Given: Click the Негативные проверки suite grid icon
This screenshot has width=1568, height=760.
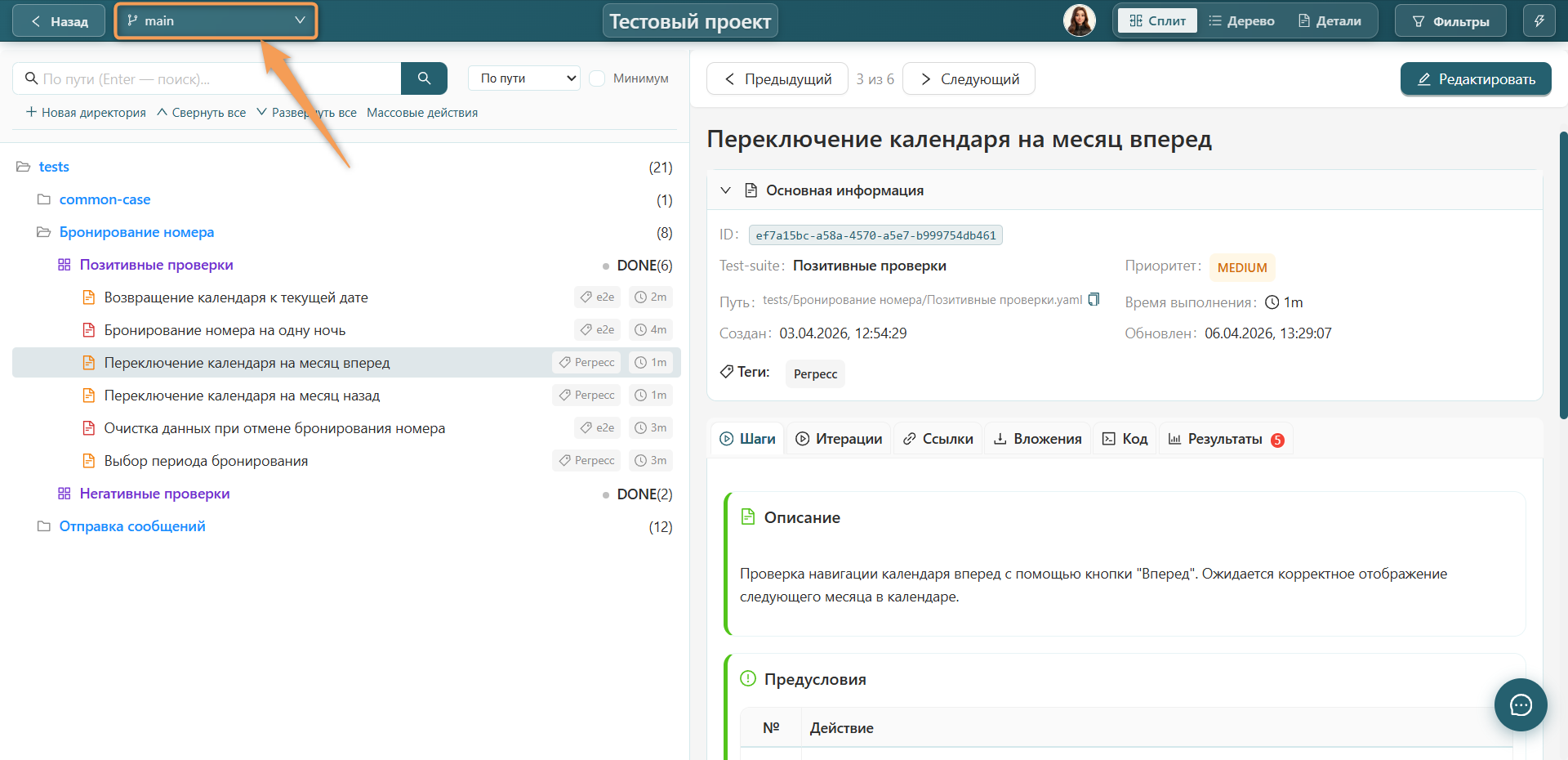Looking at the screenshot, I should click(65, 494).
